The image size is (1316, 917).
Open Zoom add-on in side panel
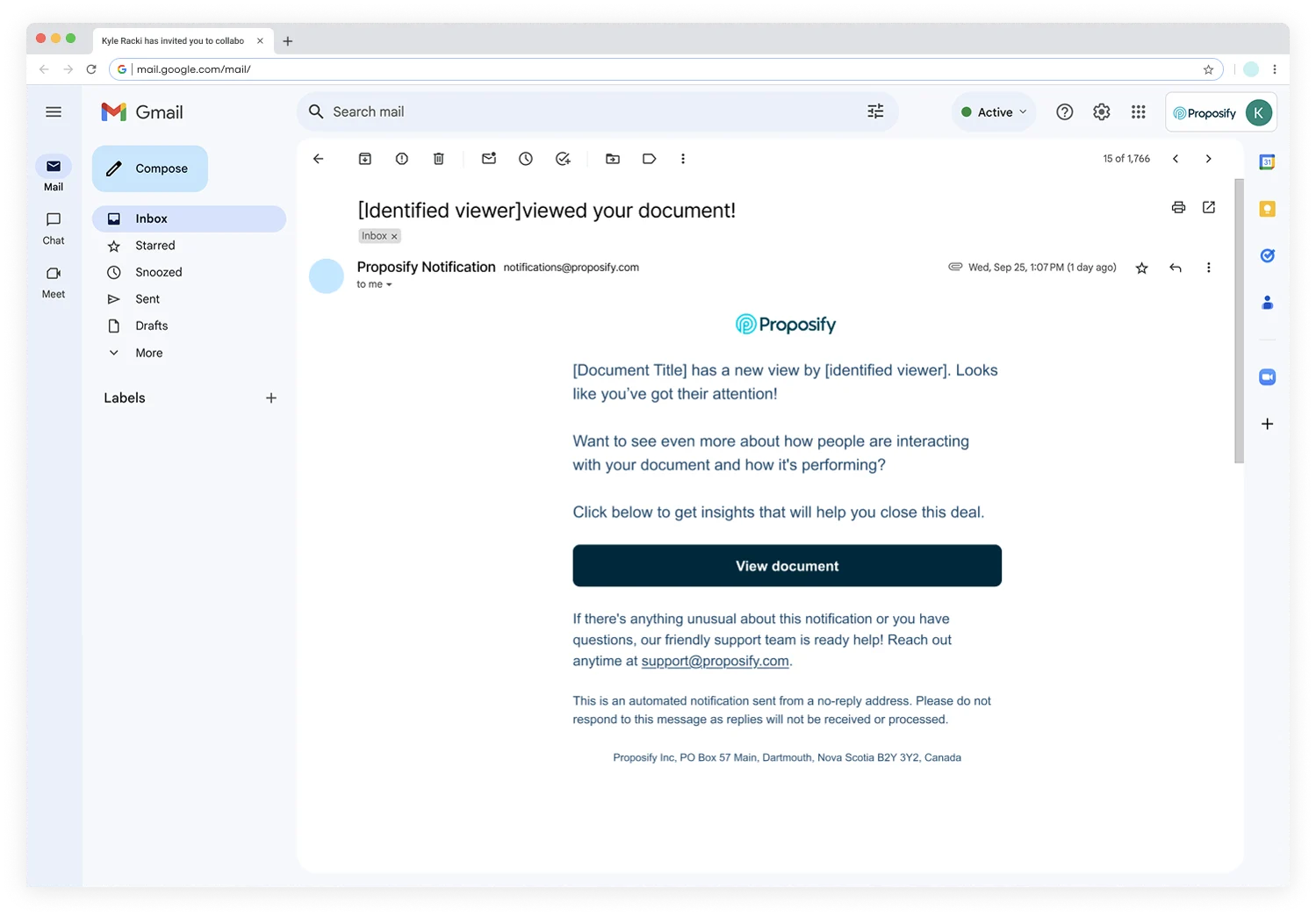(x=1267, y=376)
